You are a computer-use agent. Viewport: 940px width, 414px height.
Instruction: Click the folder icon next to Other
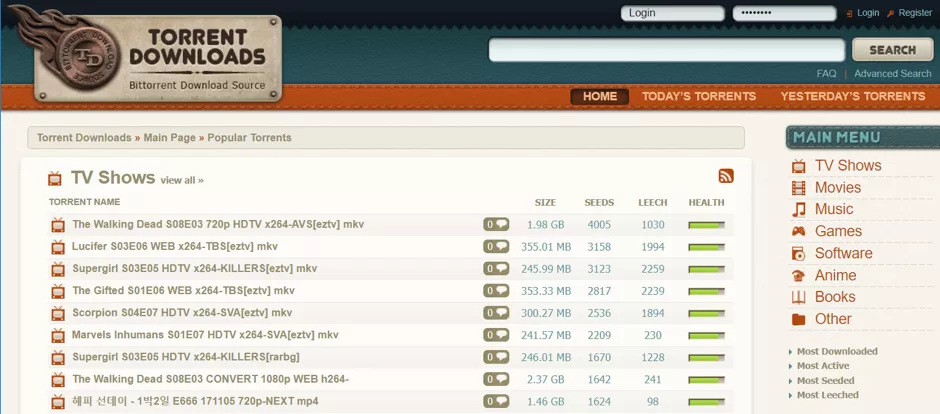click(798, 320)
